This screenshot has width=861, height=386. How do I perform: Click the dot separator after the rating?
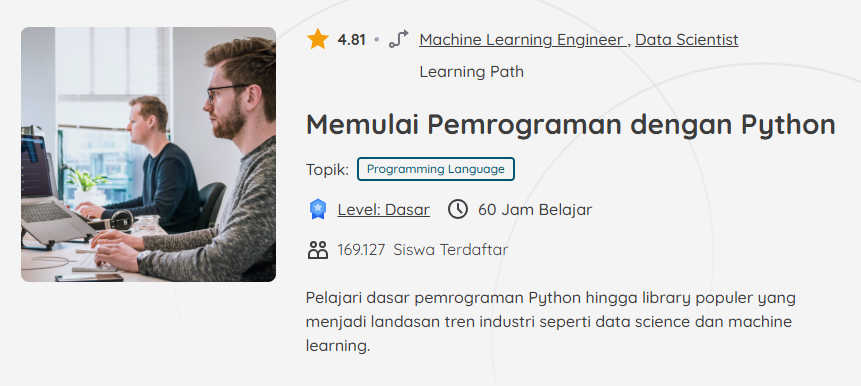(x=377, y=40)
